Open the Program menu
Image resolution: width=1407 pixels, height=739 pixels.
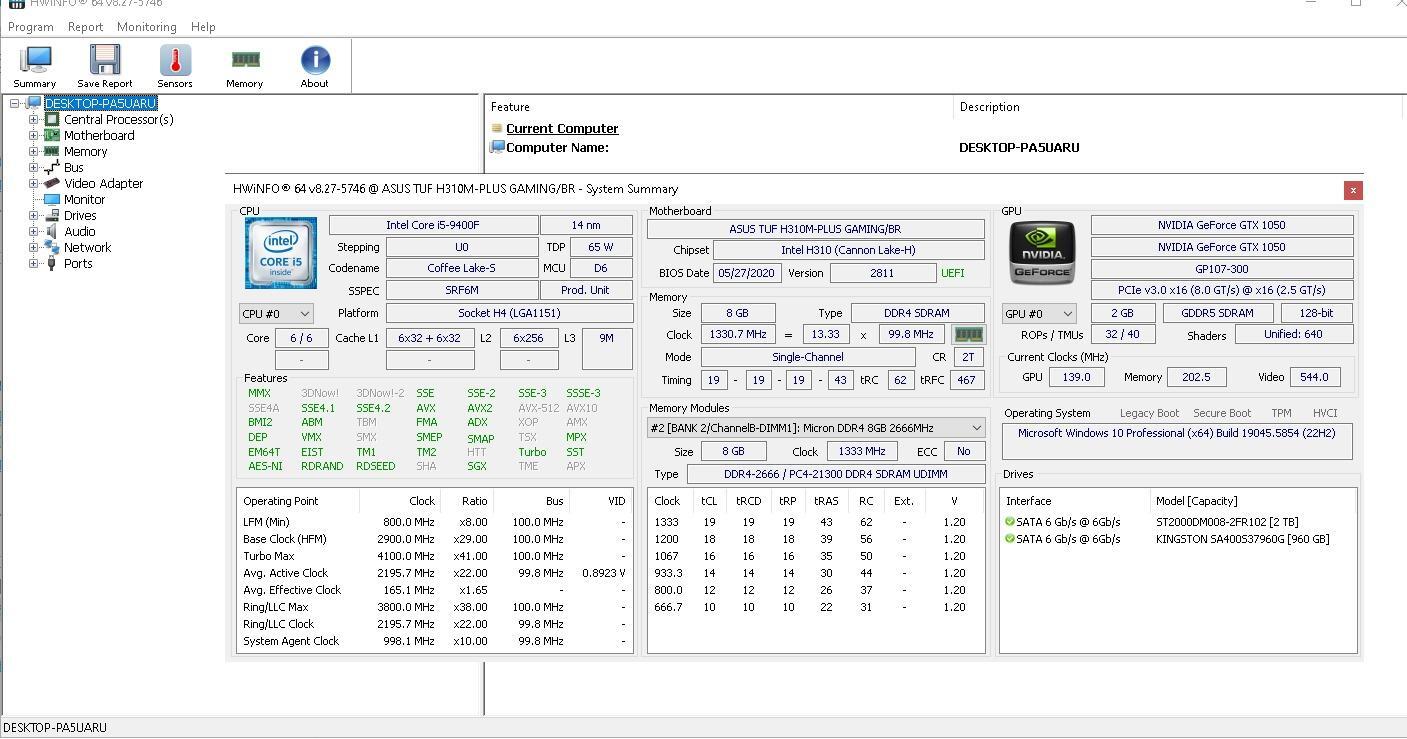click(x=31, y=27)
